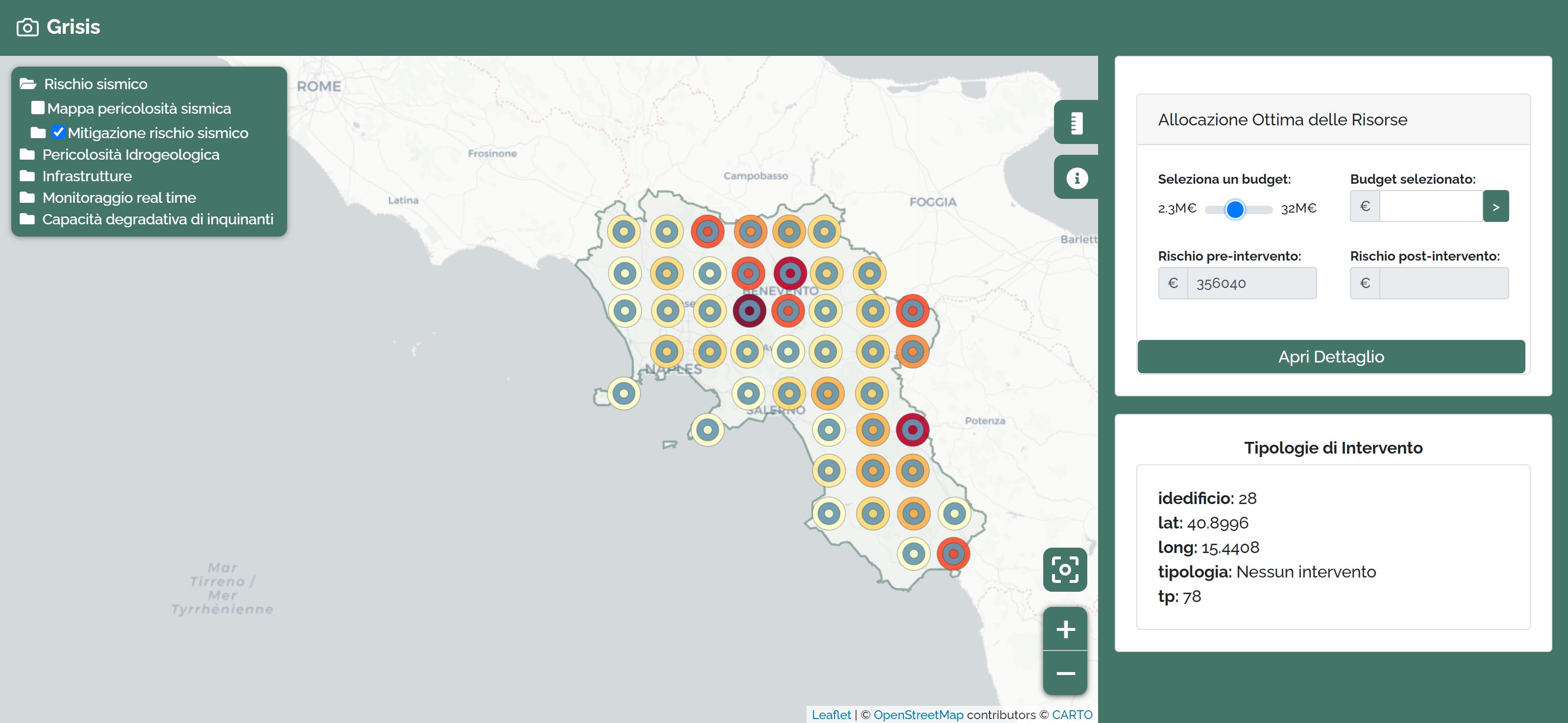
Task: Confirm budget with the > button
Action: [1495, 206]
